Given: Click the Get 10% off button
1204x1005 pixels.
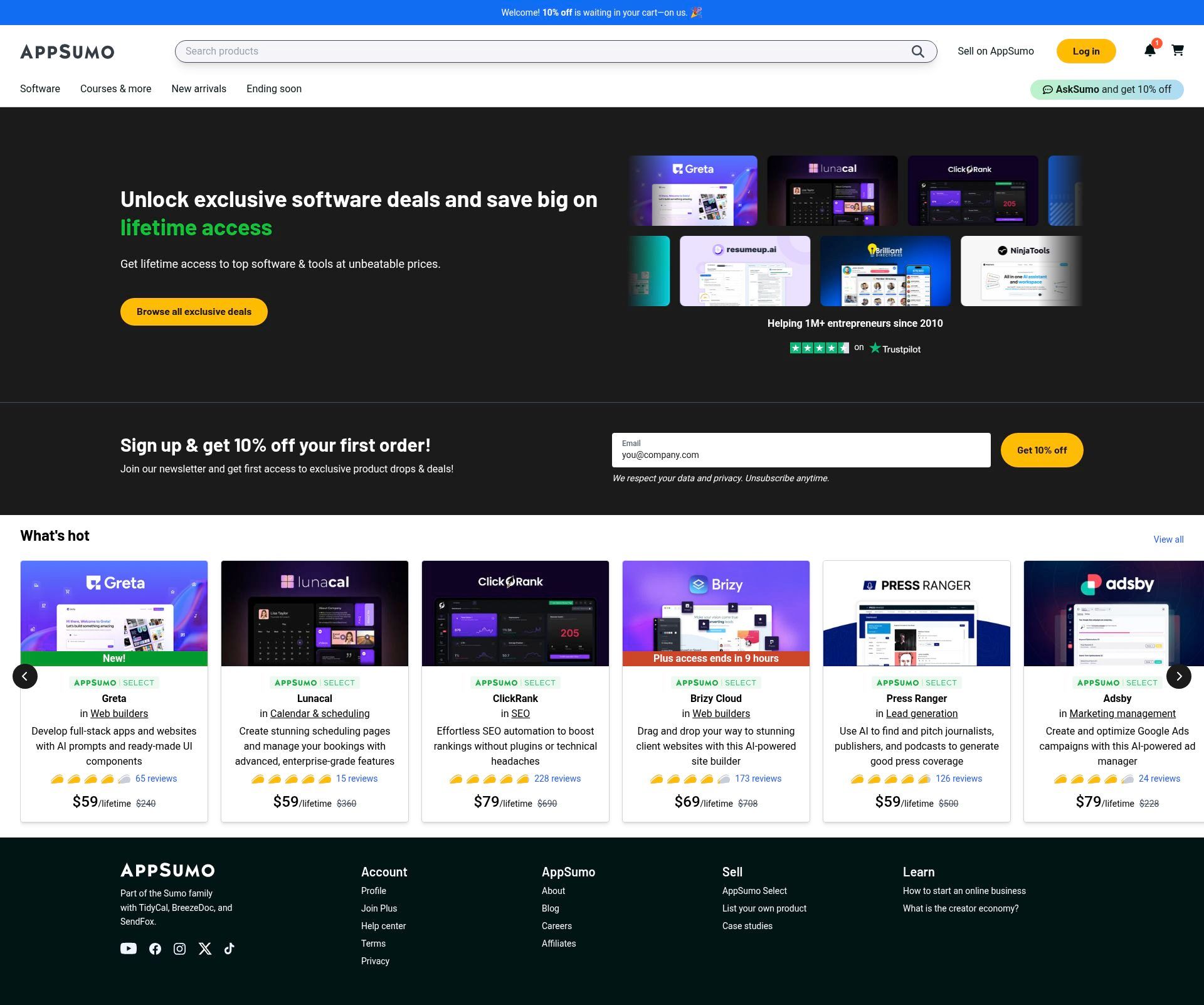Looking at the screenshot, I should tap(1042, 450).
